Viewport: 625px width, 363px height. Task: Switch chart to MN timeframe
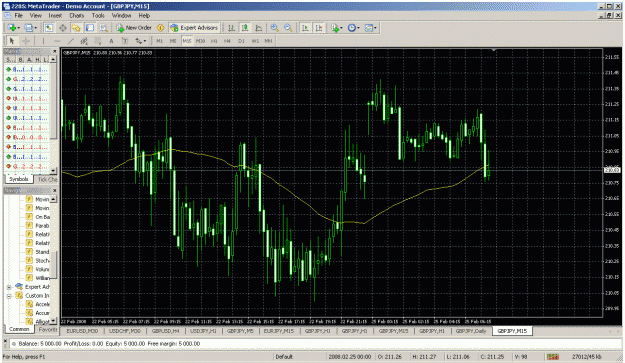tap(269, 41)
